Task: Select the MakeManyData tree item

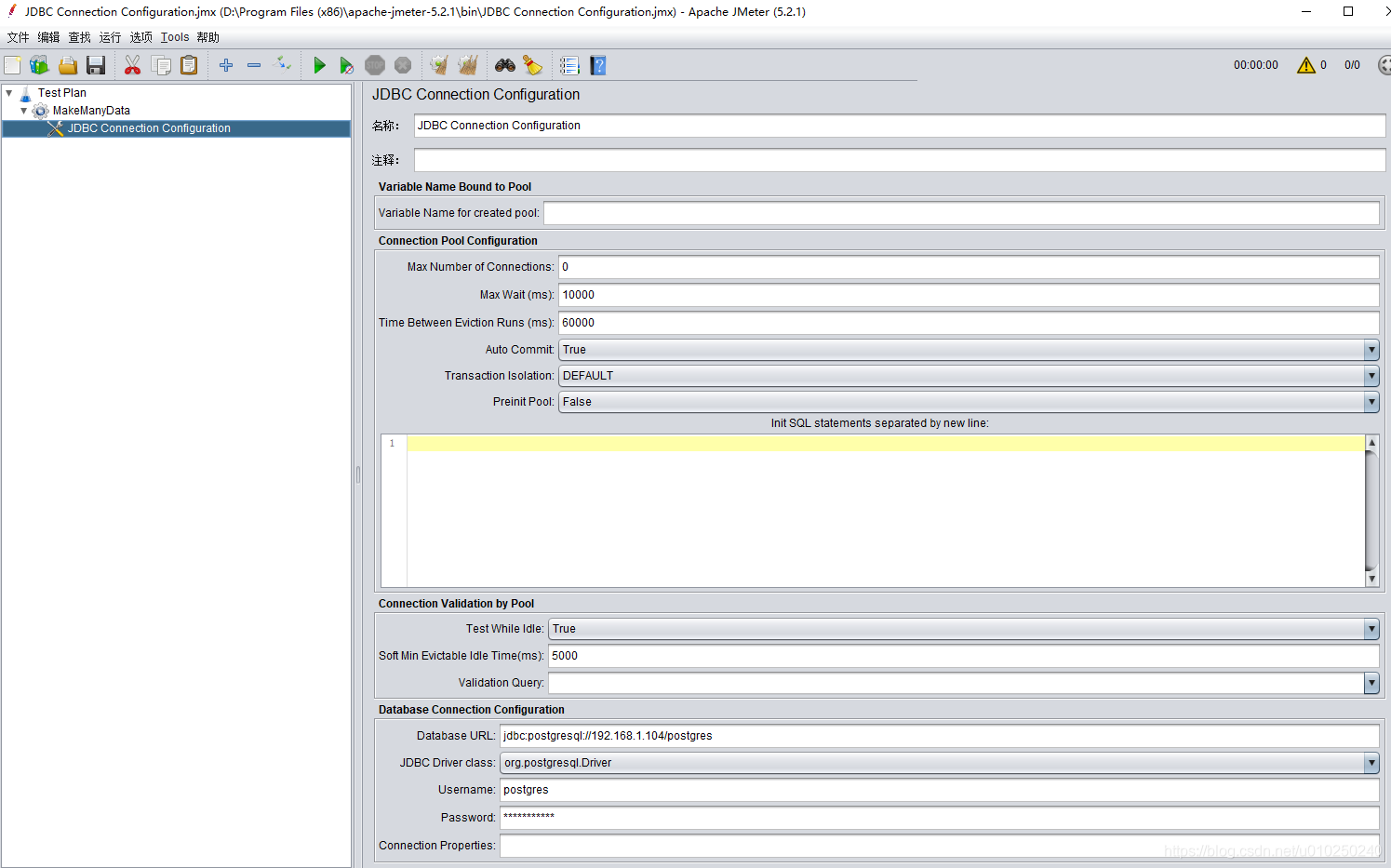Action: point(91,111)
